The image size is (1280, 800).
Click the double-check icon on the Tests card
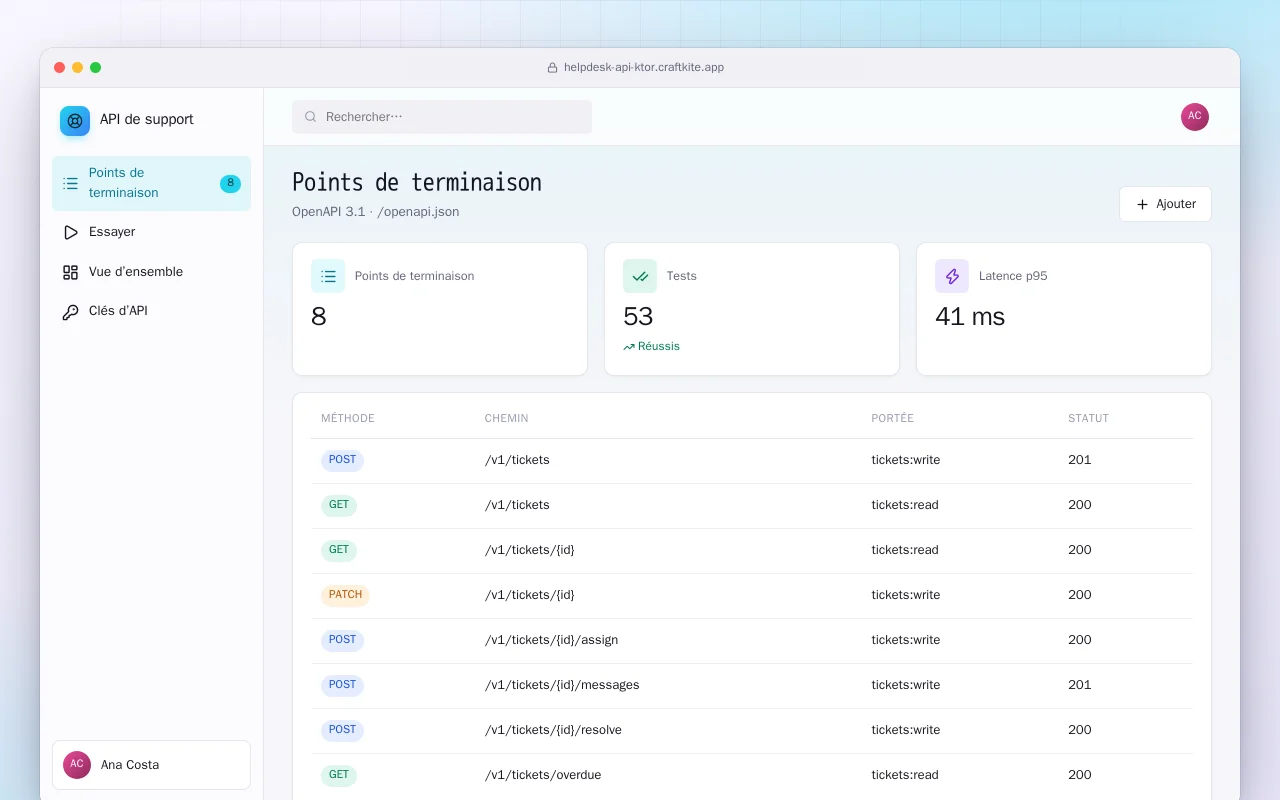coord(640,276)
